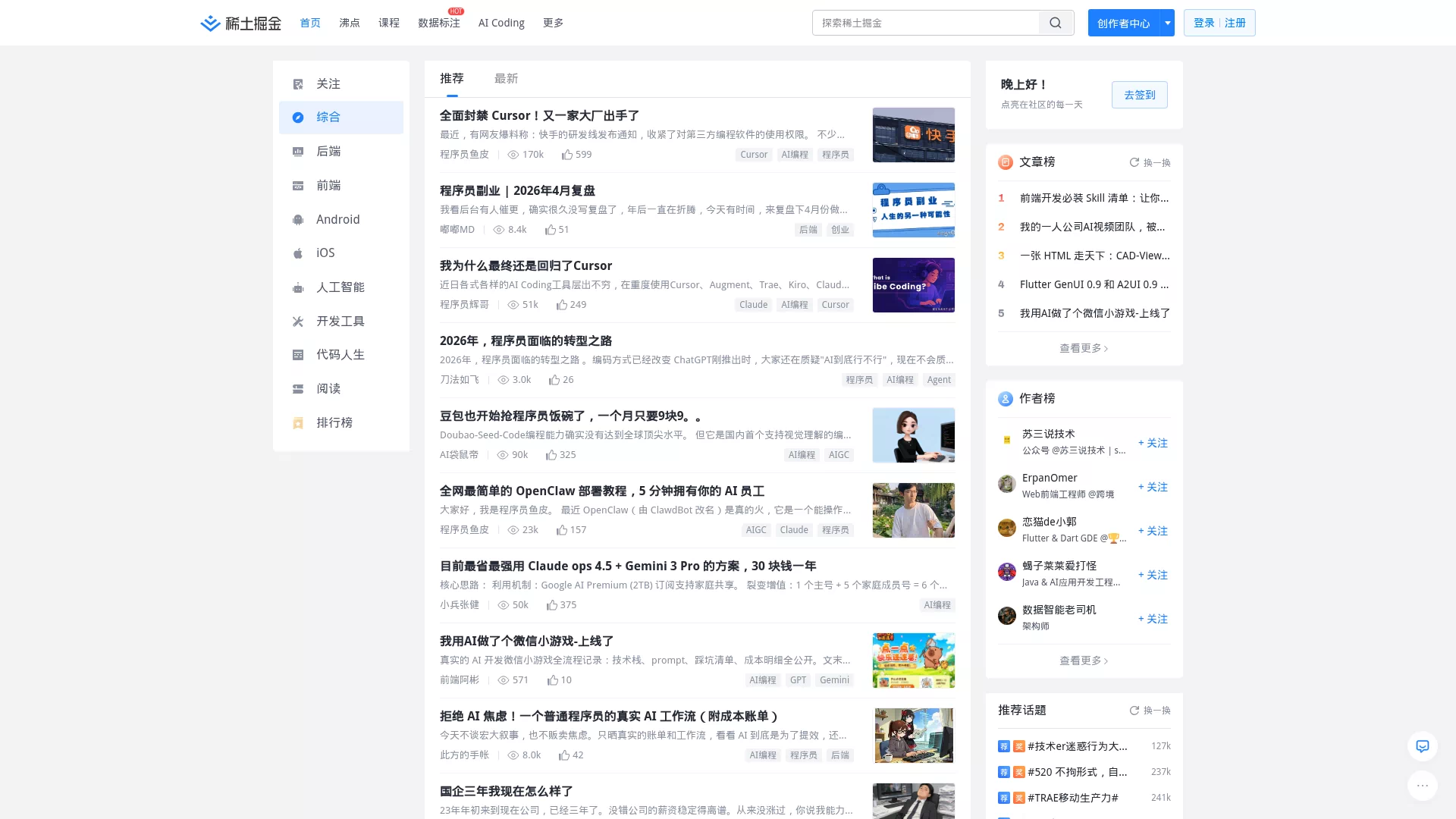The image size is (1456, 819).
Task: Follow ErpanOmer with + 关注
Action: (1153, 487)
